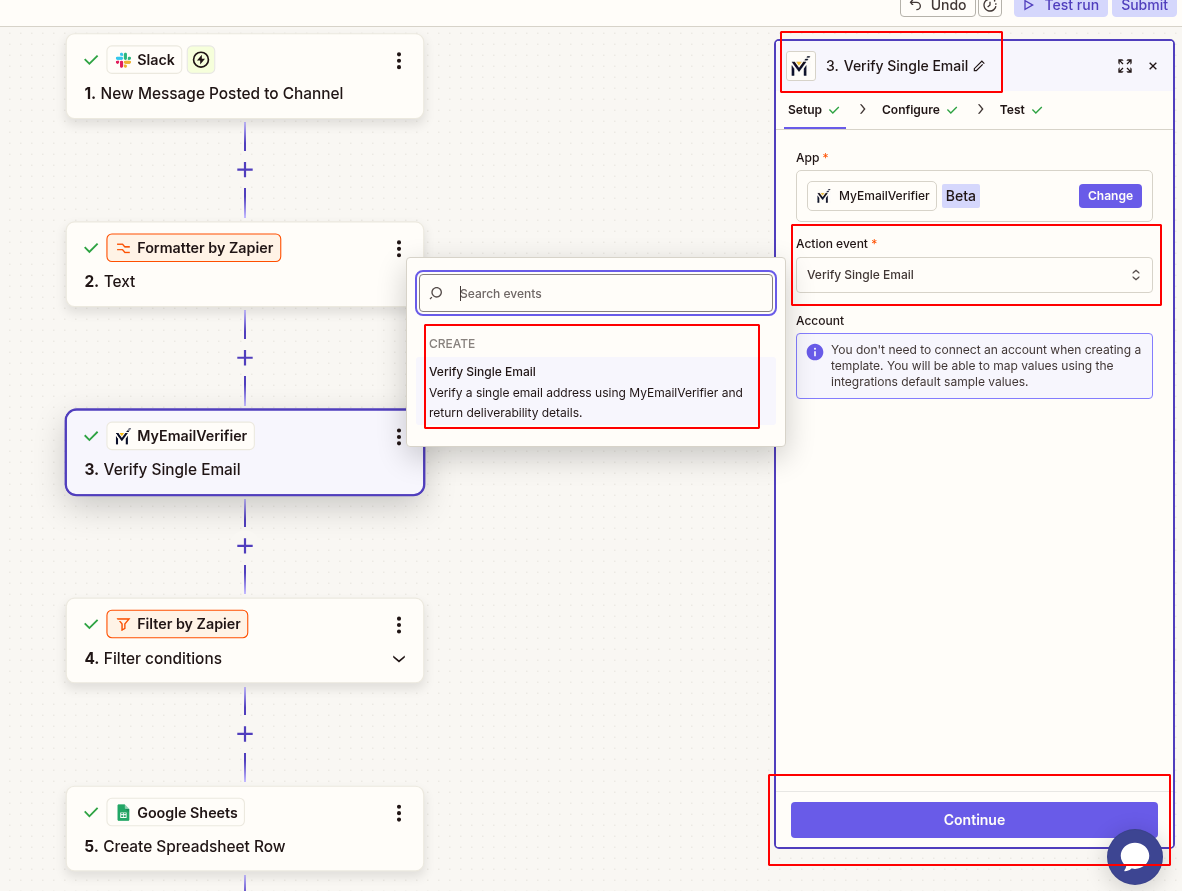Select Verify Single Email from the events list
Screen dimensions: 1182x891
coord(592,391)
